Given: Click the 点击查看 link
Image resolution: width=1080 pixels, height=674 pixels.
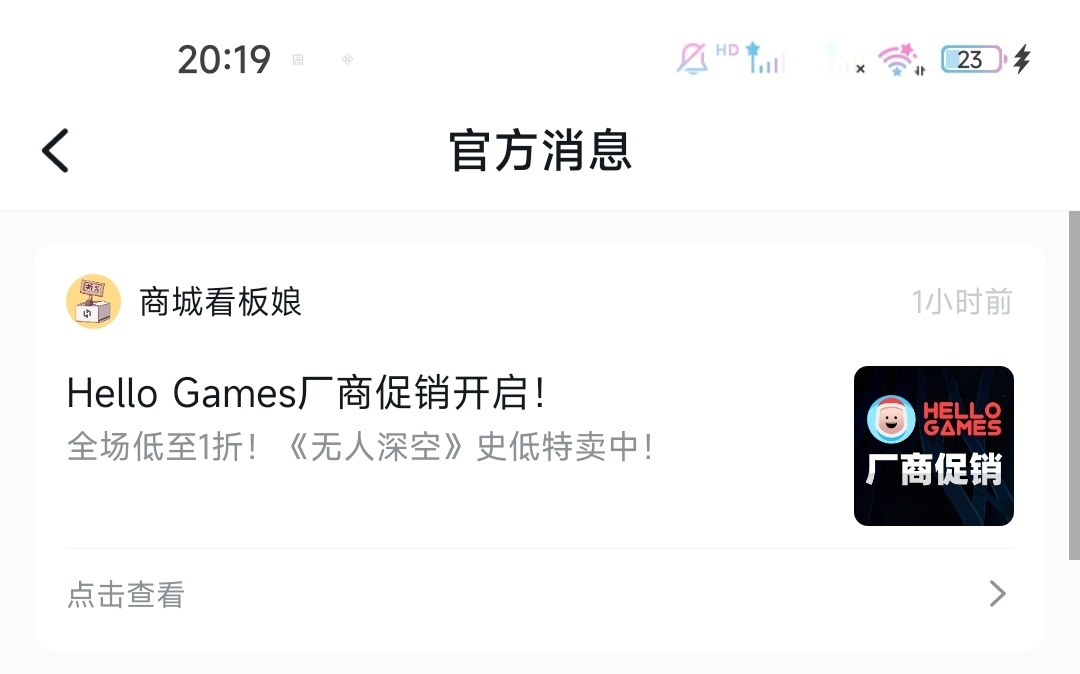Looking at the screenshot, I should 126,595.
